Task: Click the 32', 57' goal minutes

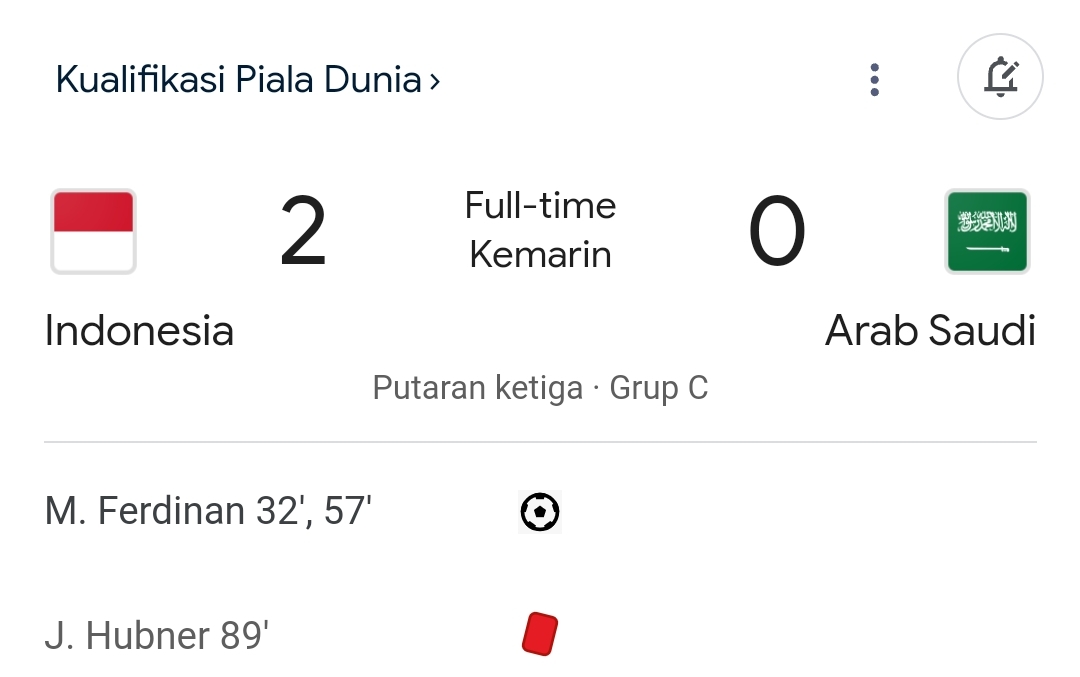Action: (x=313, y=511)
